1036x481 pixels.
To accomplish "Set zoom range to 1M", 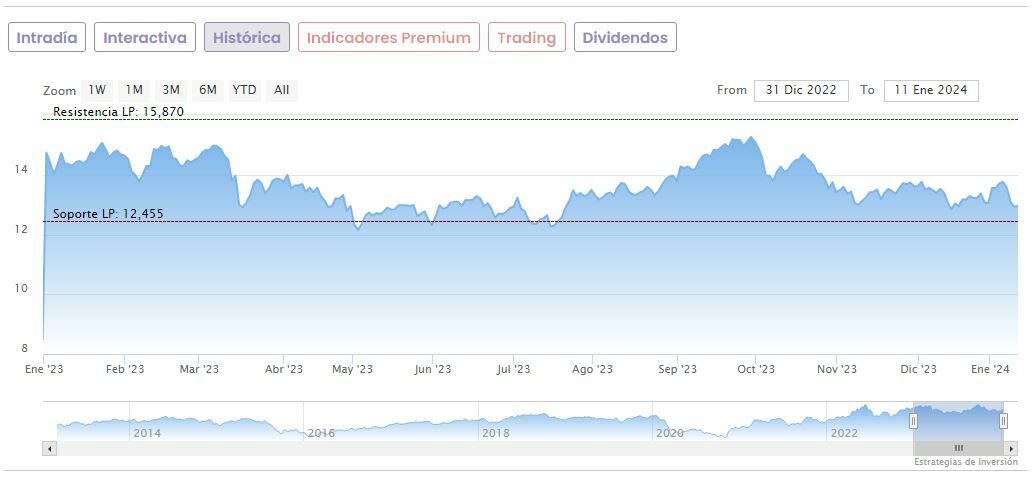I will [x=134, y=90].
